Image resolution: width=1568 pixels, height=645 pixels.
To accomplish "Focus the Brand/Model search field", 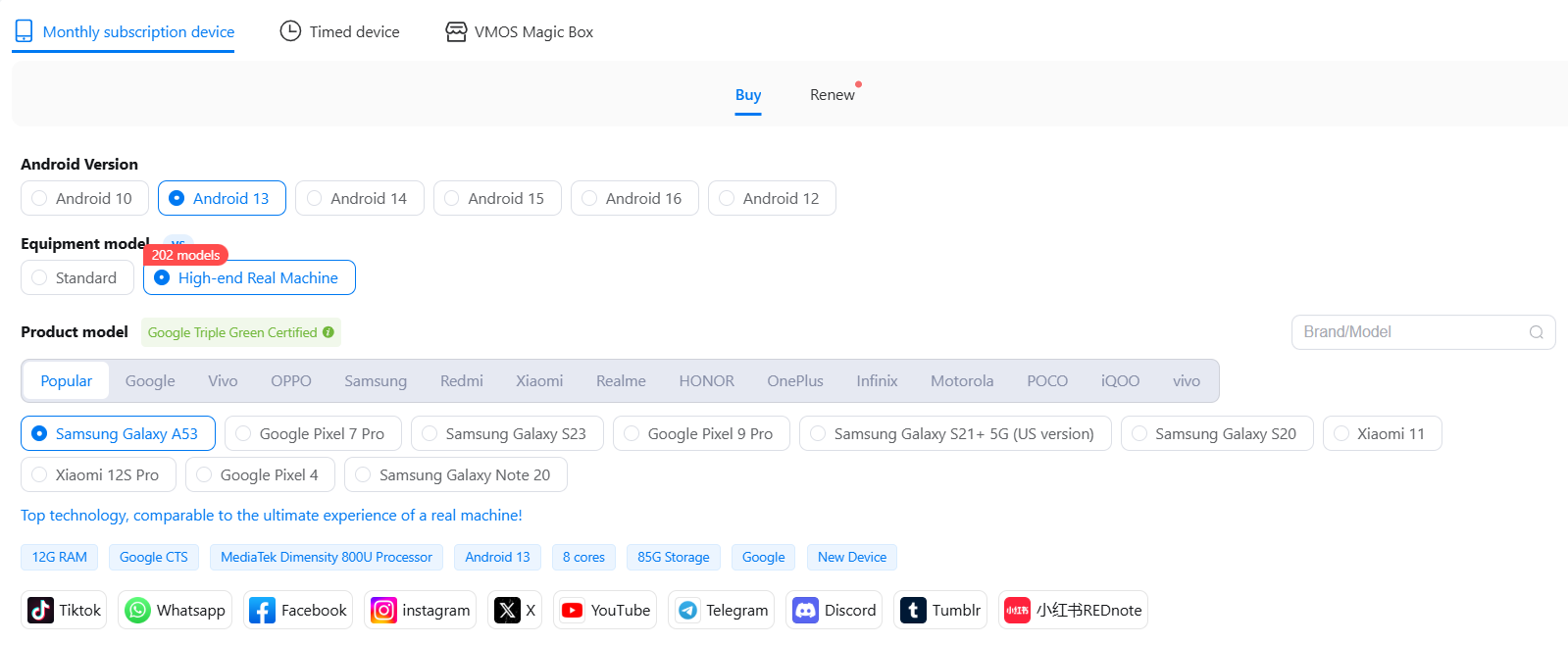I will tap(1424, 332).
